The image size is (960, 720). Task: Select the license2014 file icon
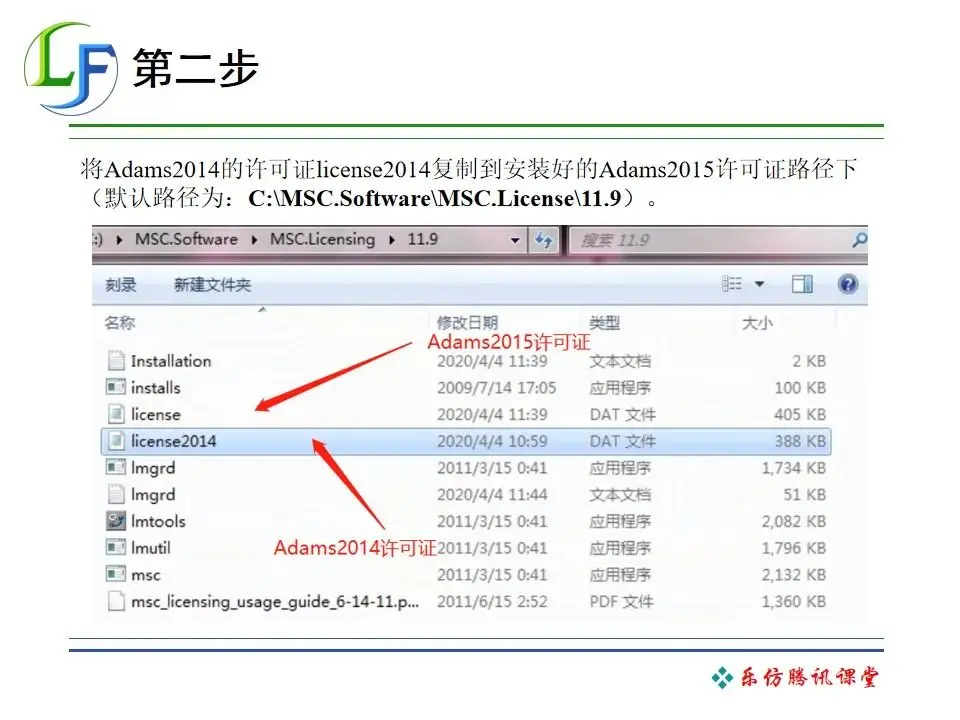[x=116, y=441]
